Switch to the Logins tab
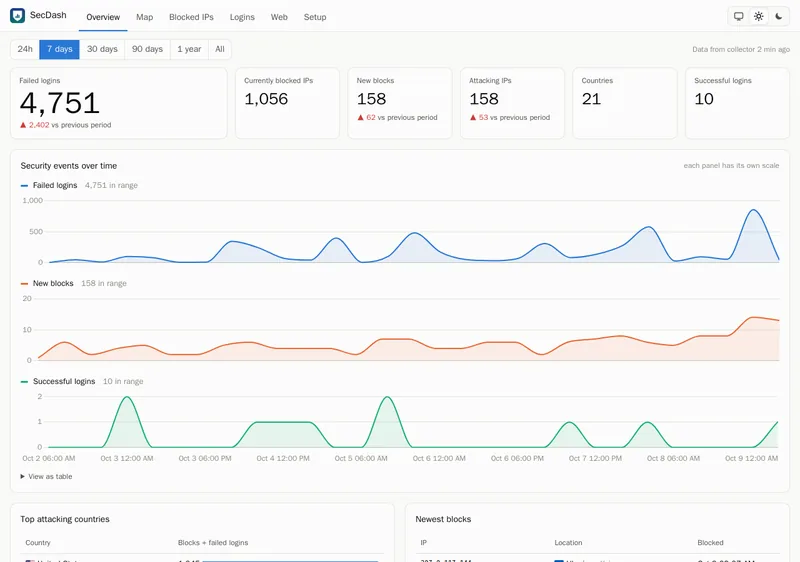800x562 pixels. click(x=242, y=17)
